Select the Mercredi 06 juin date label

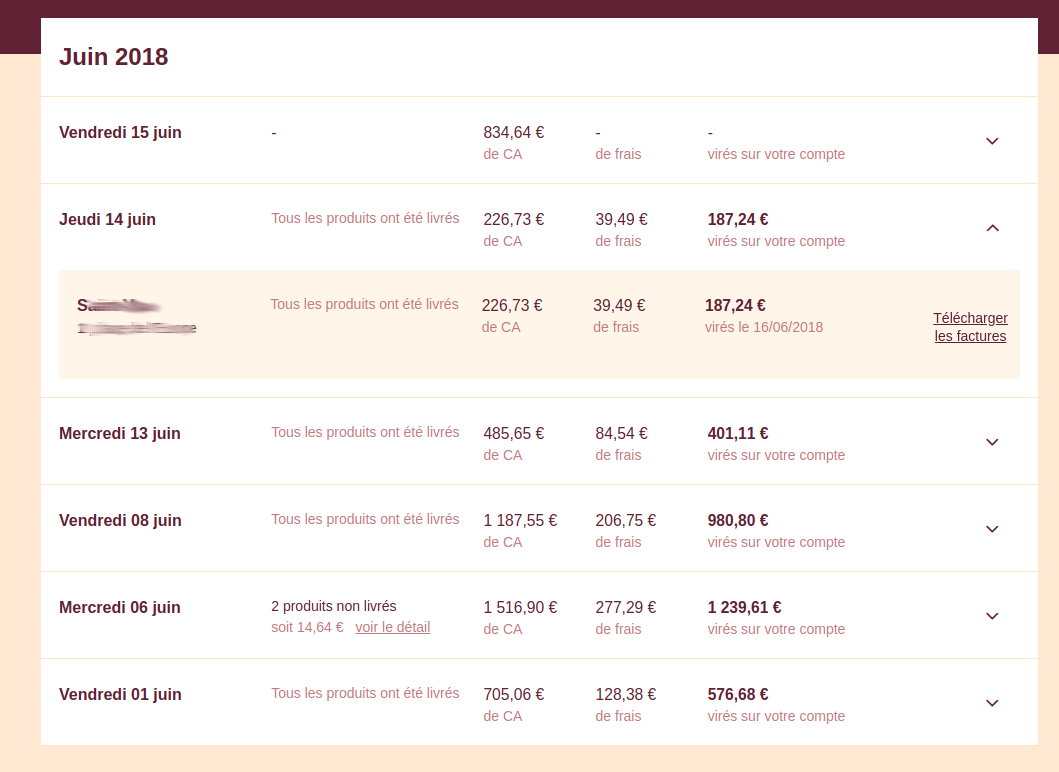click(x=120, y=608)
